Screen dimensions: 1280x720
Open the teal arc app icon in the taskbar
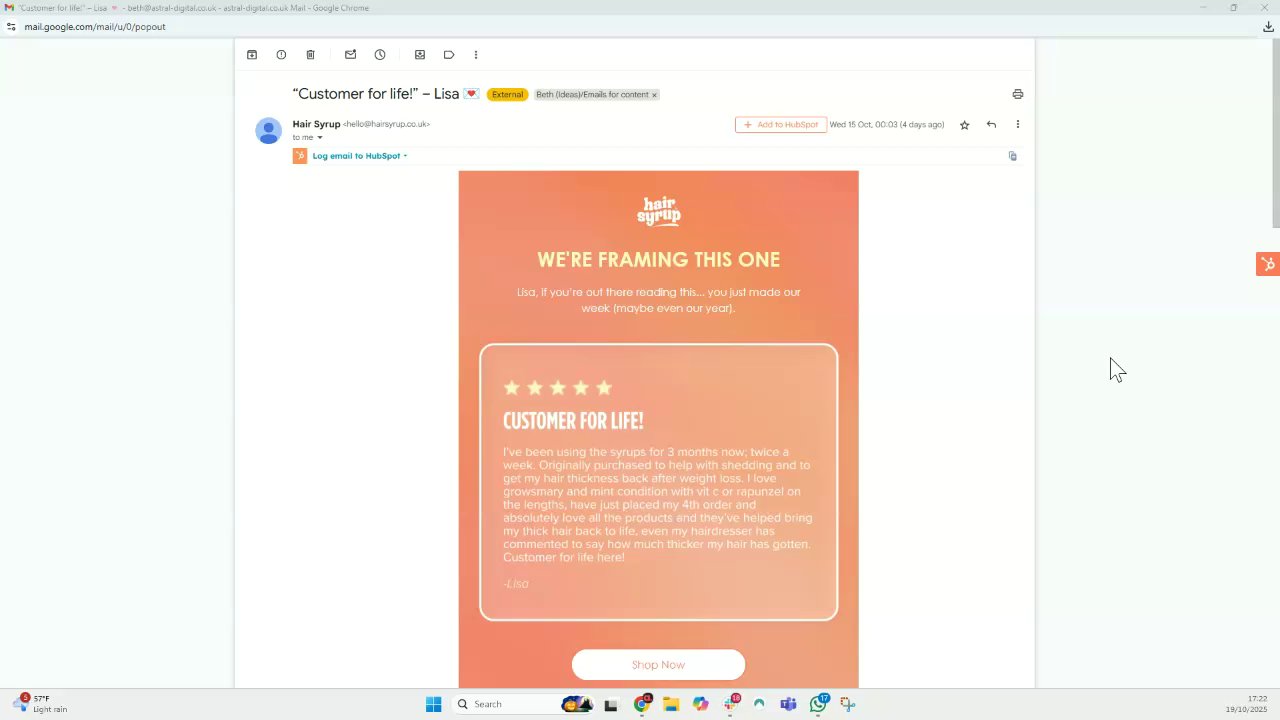pos(760,705)
